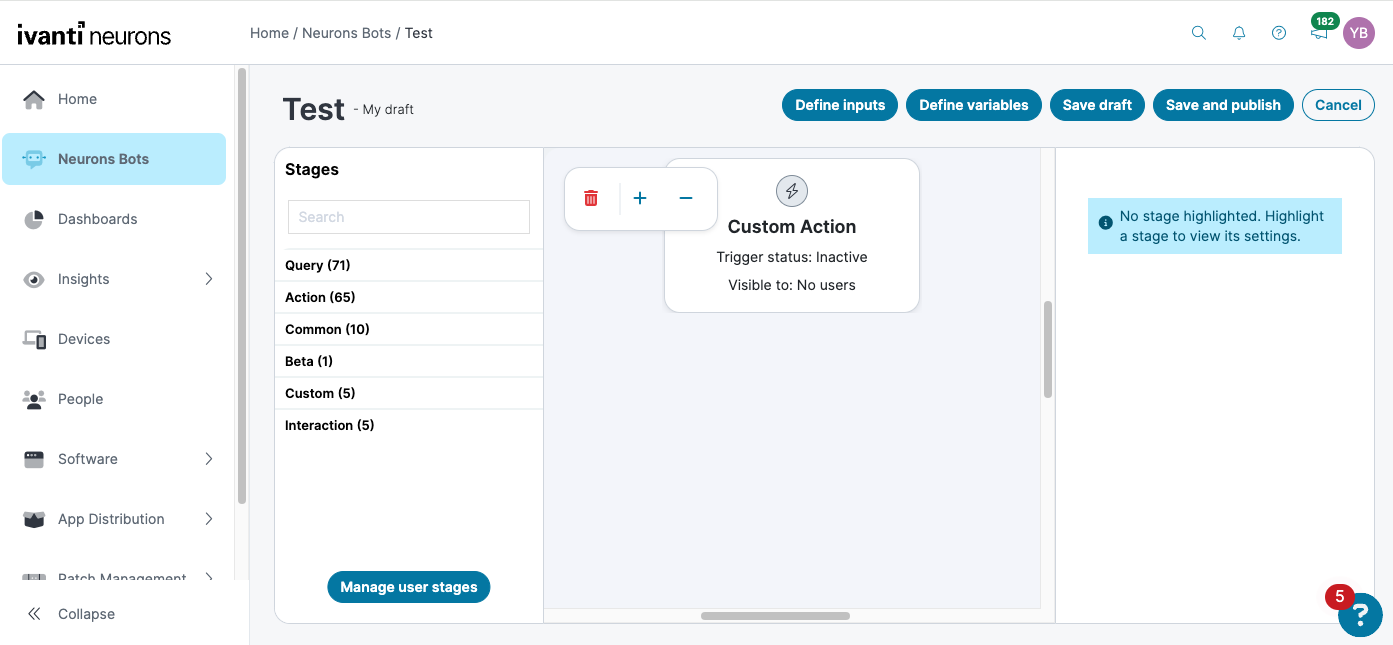The height and width of the screenshot is (645, 1393).
Task: Zoom in on the canvas with the plus icon
Action: 640,198
